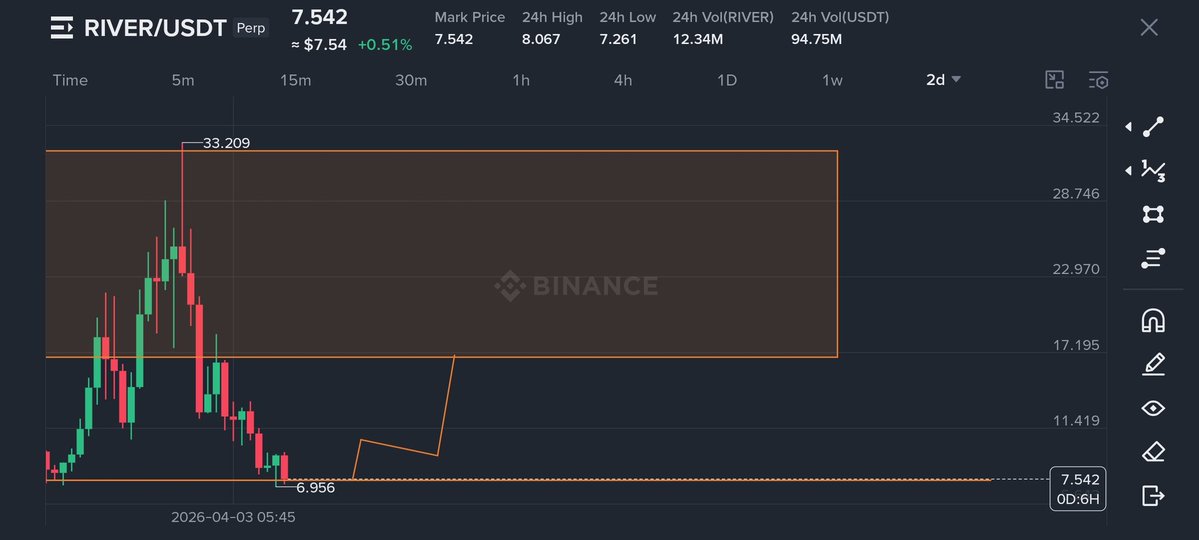1199x540 pixels.
Task: Expand the wave pattern tool options arrow
Action: pos(1129,171)
